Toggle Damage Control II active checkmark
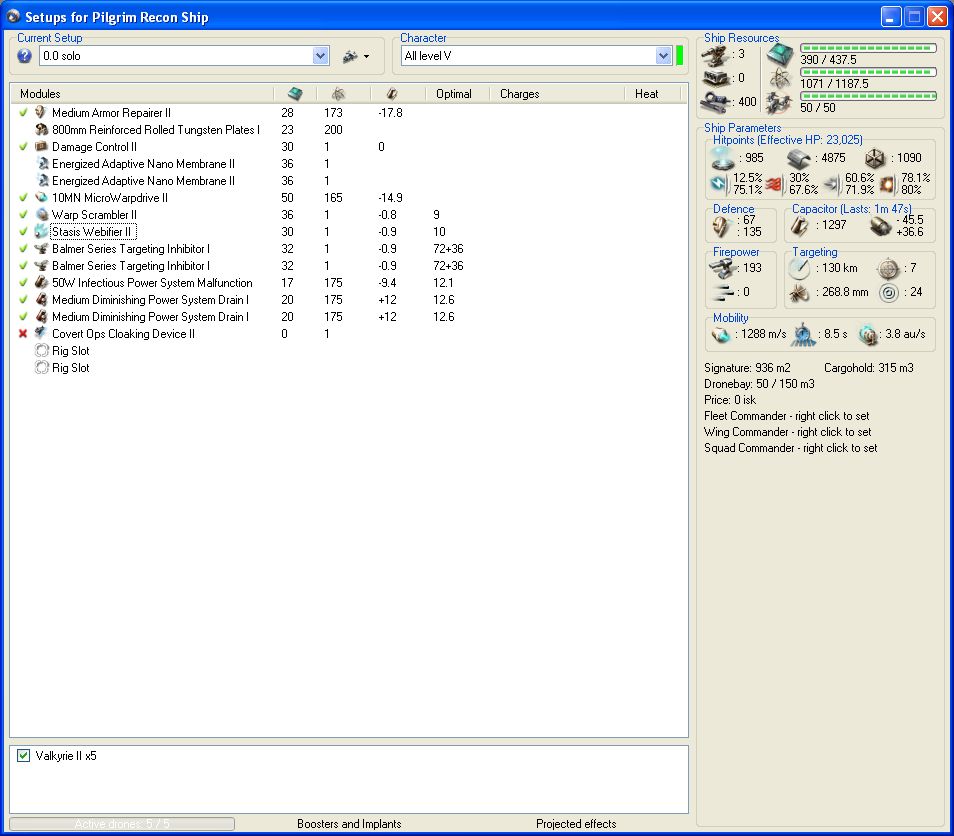Screen dimensions: 954x836 click(23, 147)
